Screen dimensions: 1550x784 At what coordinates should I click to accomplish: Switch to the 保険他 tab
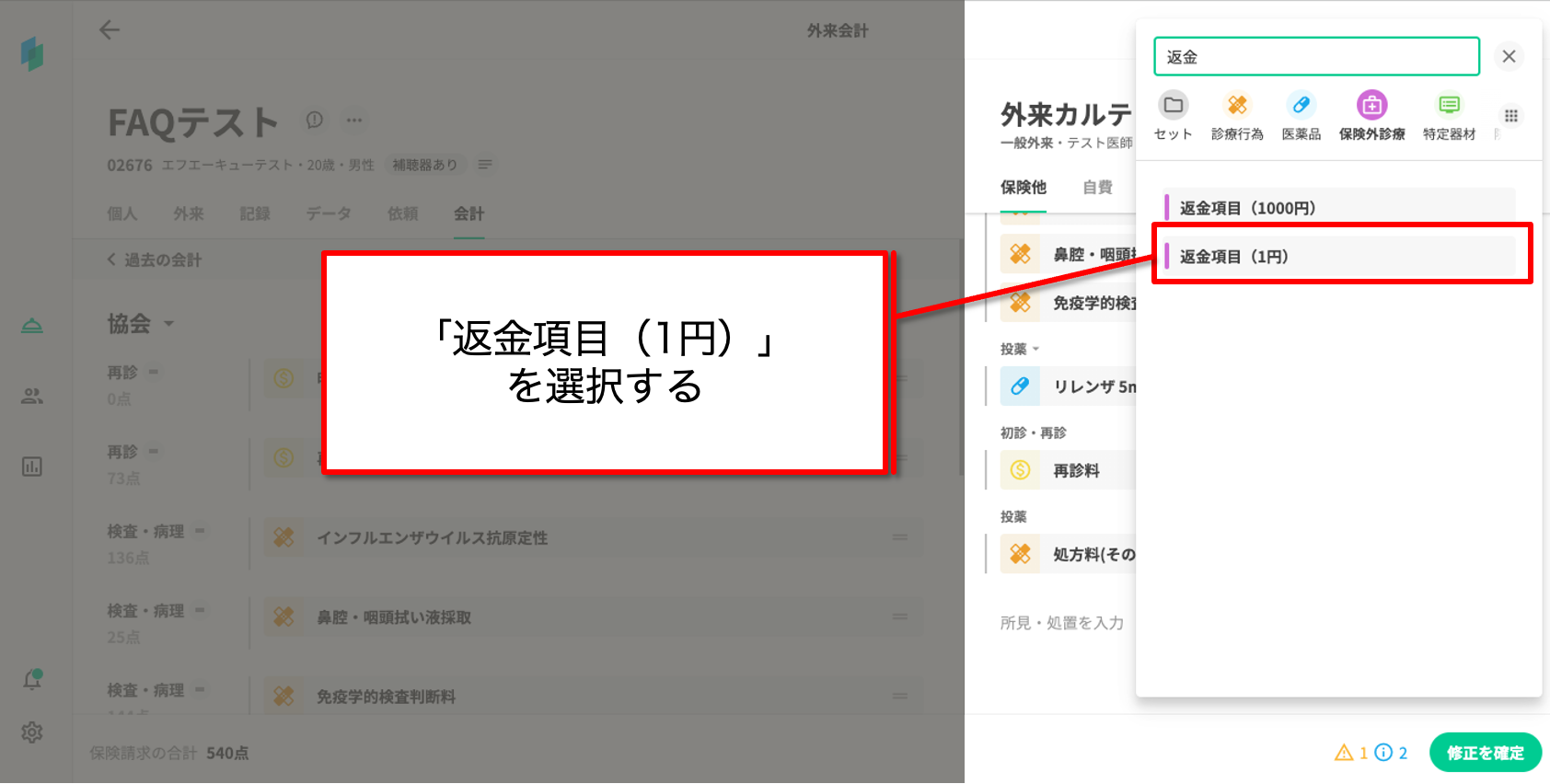click(1024, 188)
